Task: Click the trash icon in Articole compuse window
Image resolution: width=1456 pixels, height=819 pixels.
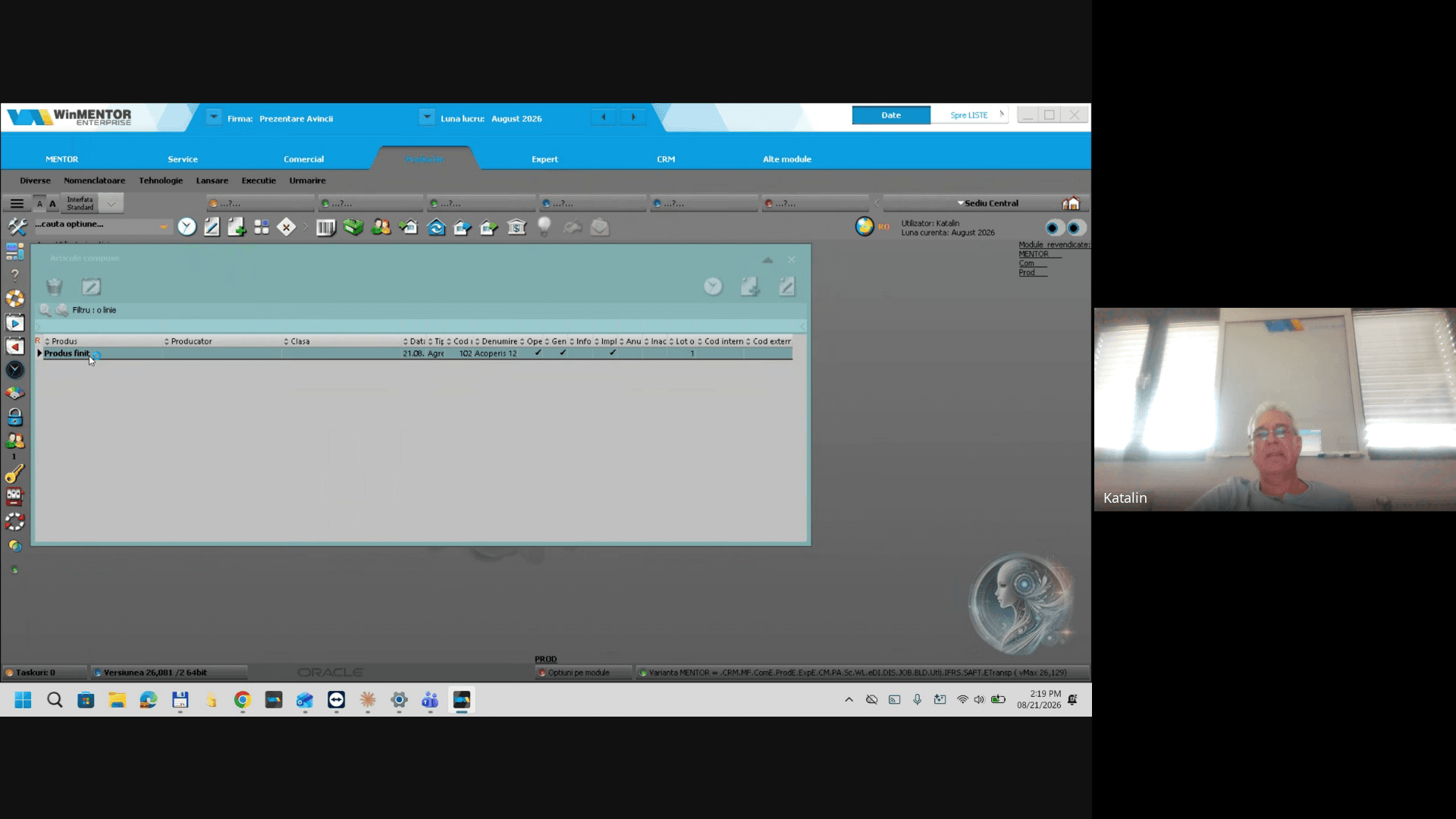Action: tap(54, 287)
